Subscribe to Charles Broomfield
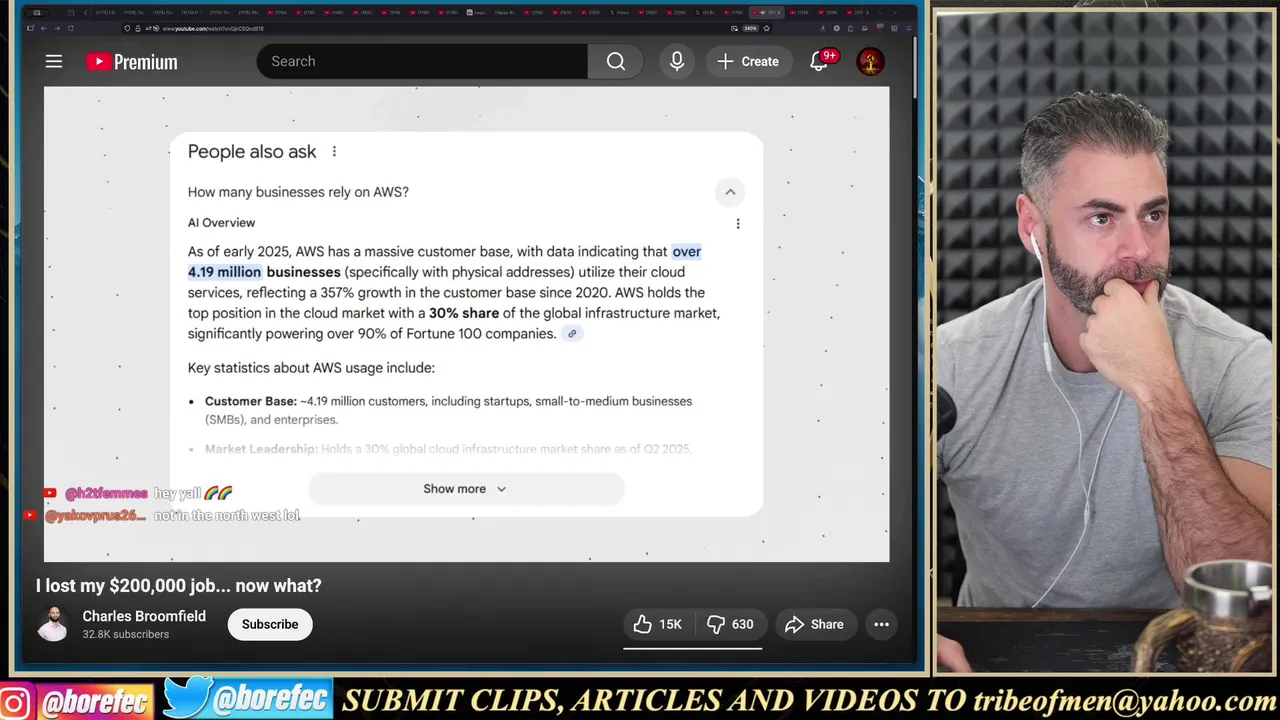This screenshot has height=720, width=1280. coord(270,624)
